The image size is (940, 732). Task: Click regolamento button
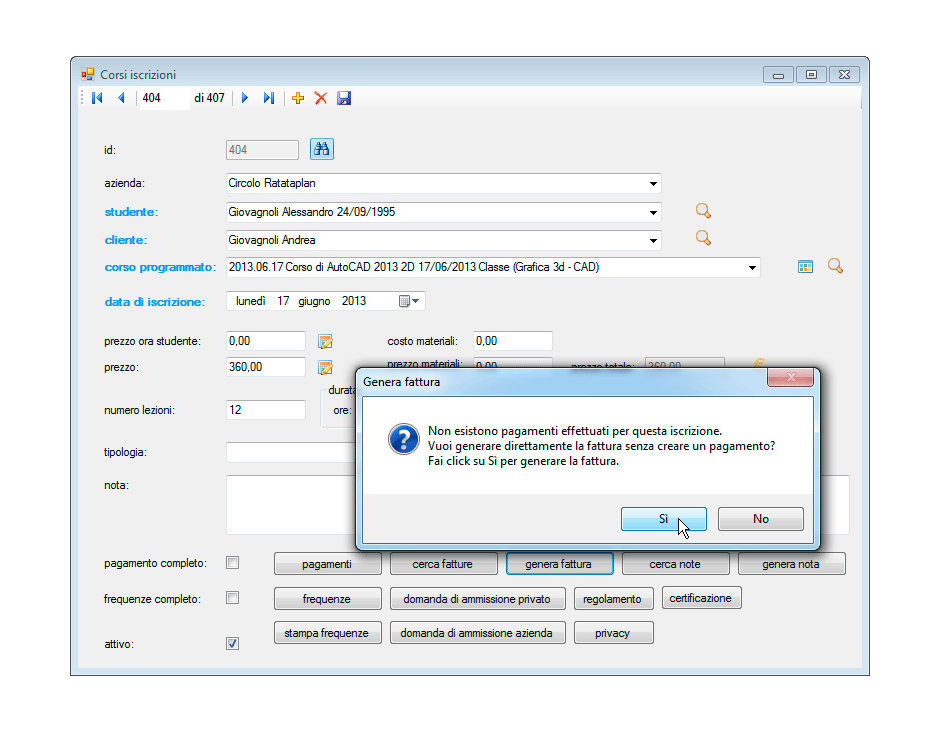613,598
